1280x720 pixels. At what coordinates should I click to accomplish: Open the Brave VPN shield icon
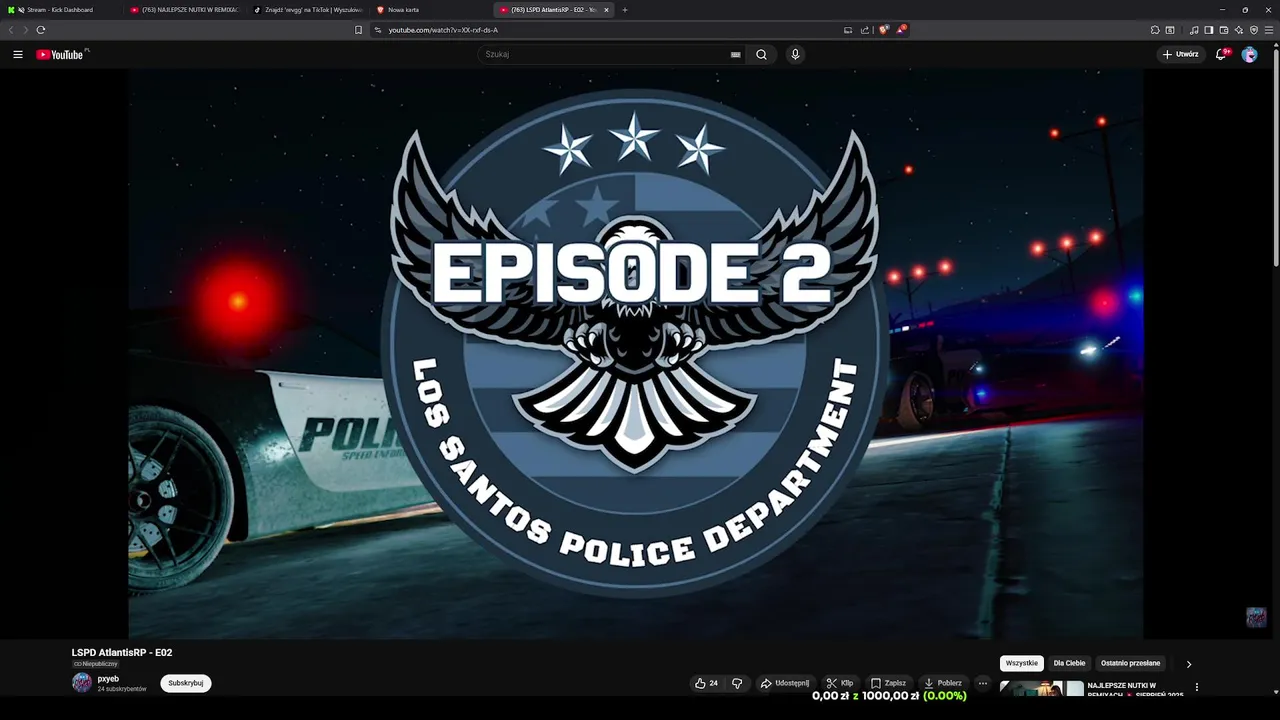pos(1254,30)
